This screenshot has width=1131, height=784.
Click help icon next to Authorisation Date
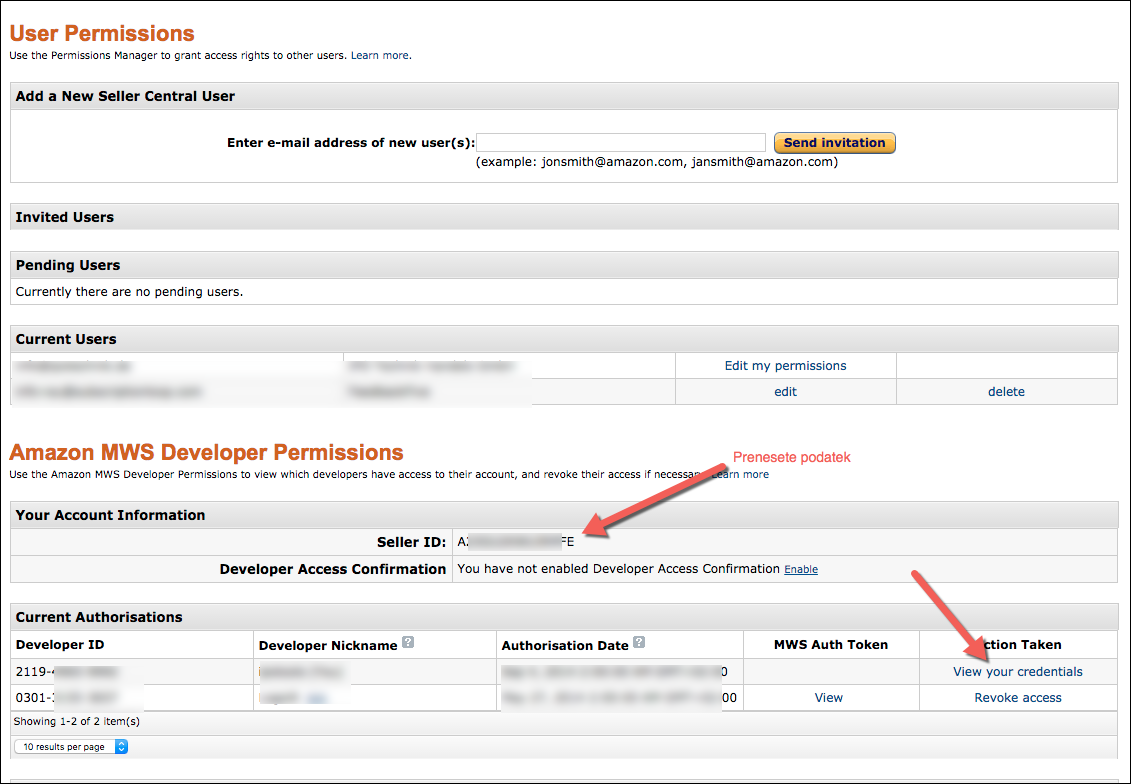click(x=639, y=642)
